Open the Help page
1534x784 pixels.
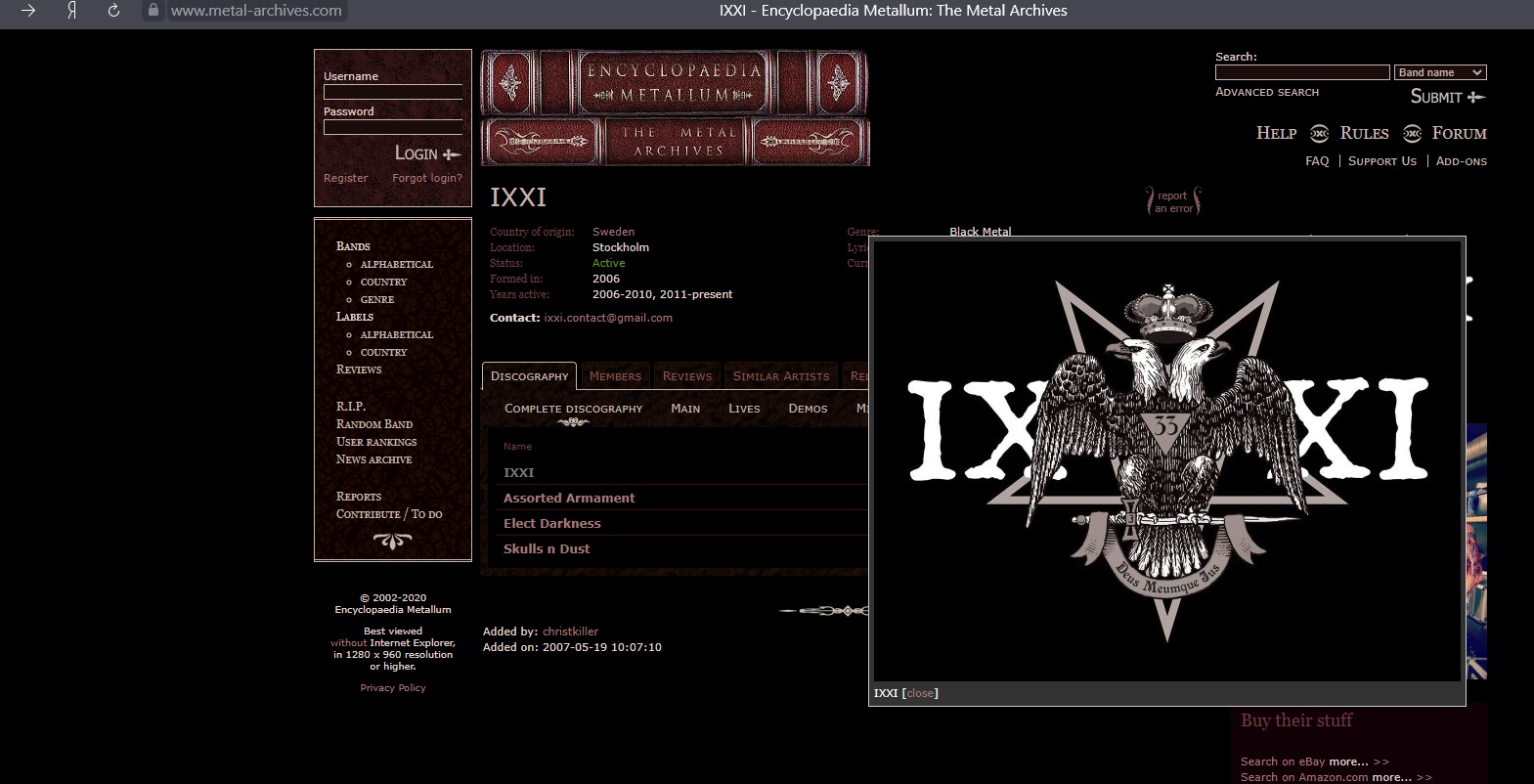pos(1276,133)
